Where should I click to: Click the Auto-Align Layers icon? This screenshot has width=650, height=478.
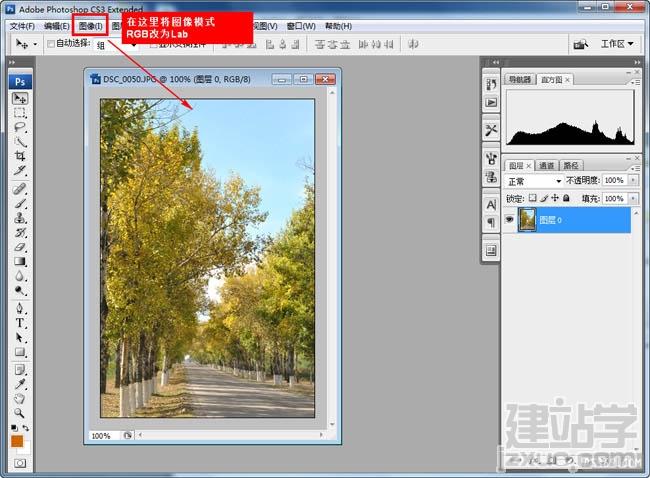(x=413, y=44)
